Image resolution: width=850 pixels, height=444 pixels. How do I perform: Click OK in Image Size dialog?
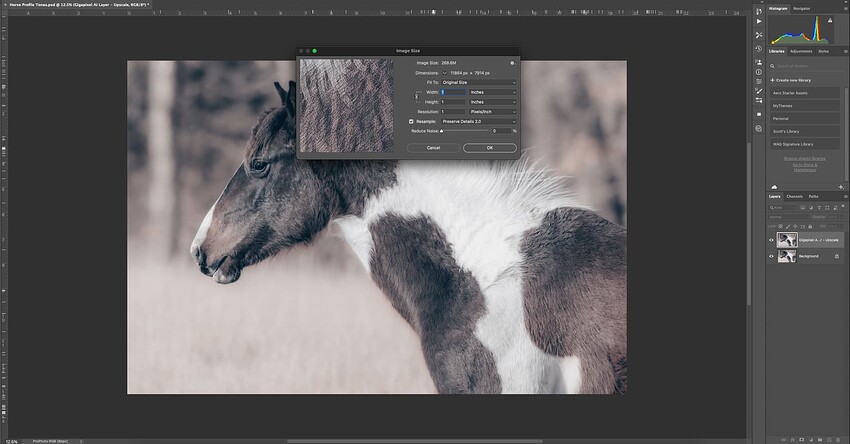(490, 147)
